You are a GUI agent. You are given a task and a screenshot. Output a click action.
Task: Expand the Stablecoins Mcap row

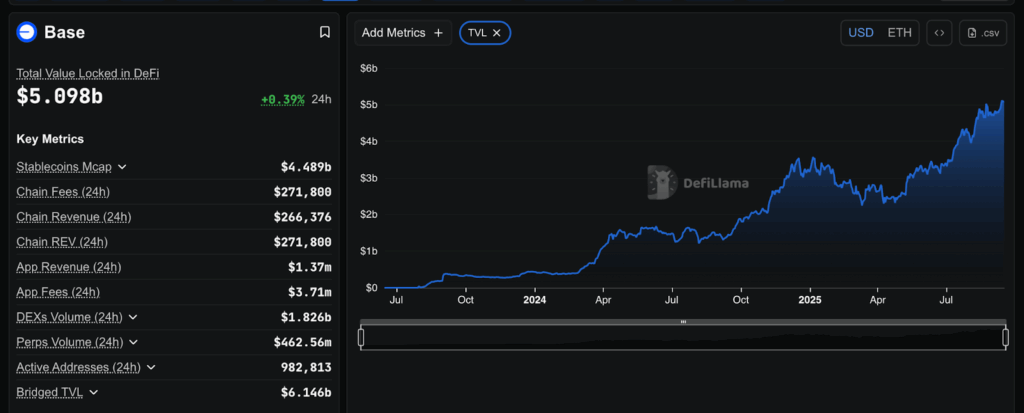point(122,167)
